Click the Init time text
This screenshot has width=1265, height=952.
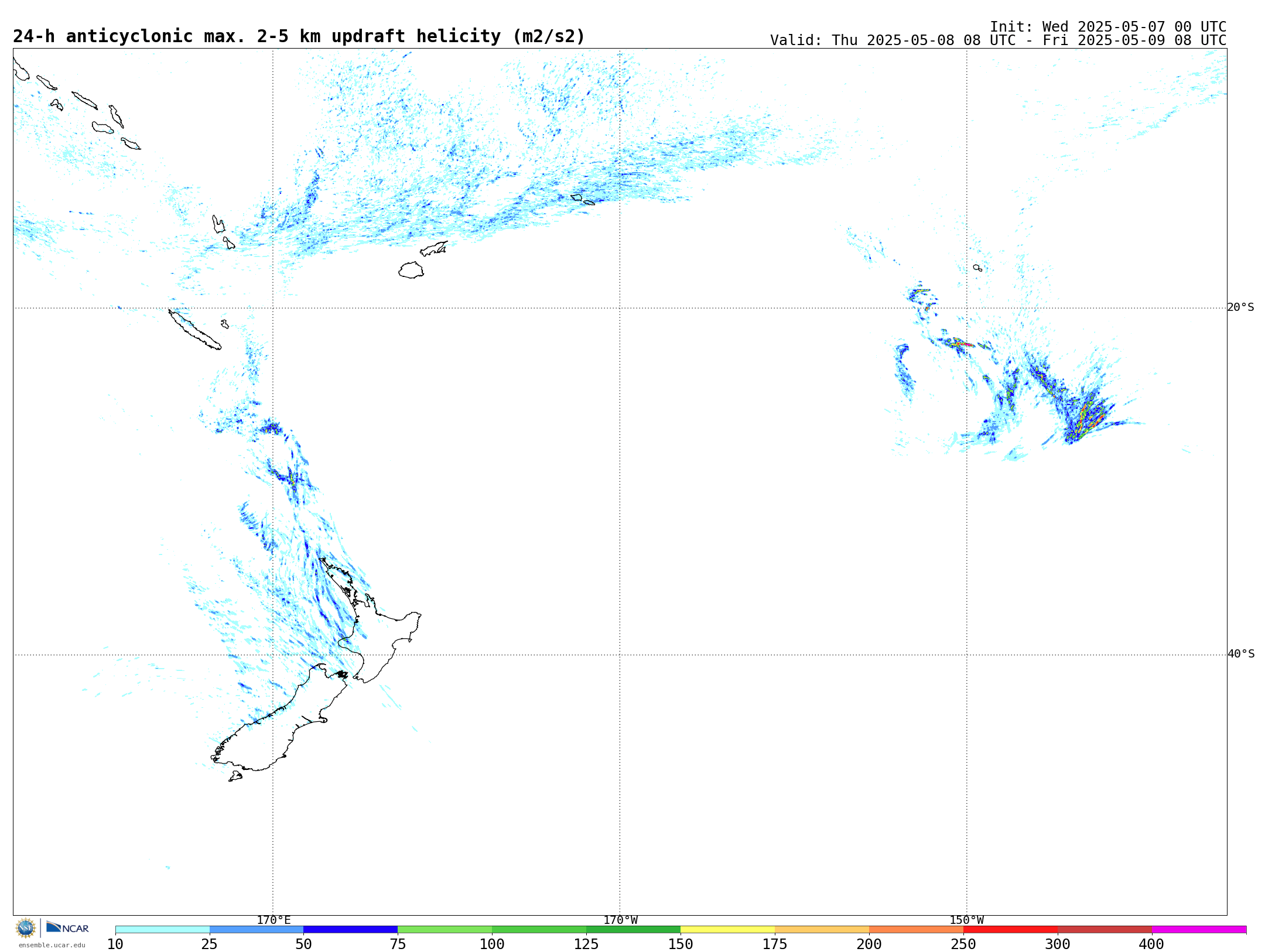[1108, 27]
